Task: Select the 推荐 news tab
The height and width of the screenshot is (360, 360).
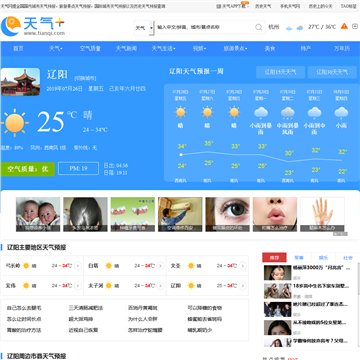Action: (x=274, y=258)
